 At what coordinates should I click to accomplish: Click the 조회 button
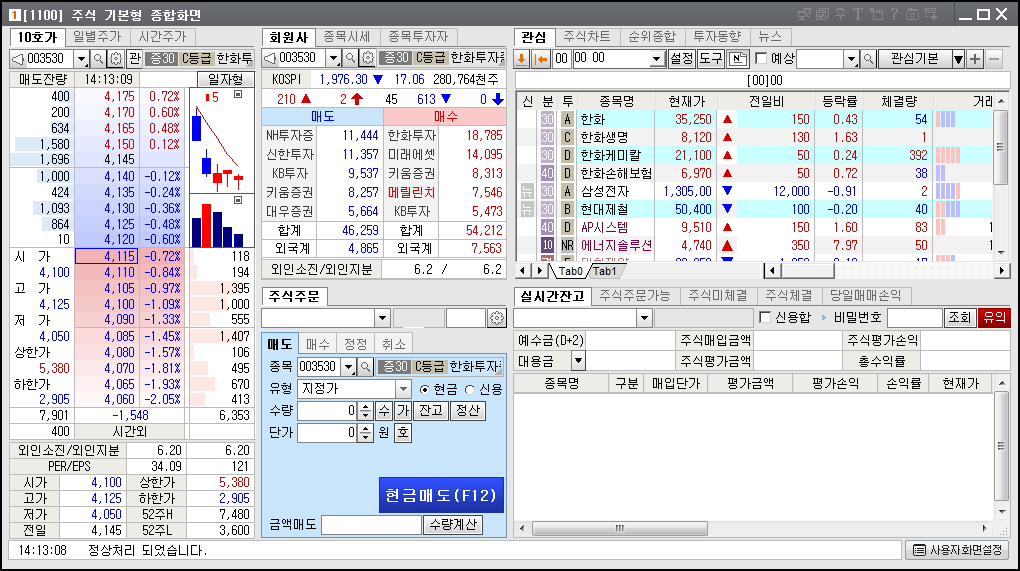pyautogui.click(x=960, y=317)
